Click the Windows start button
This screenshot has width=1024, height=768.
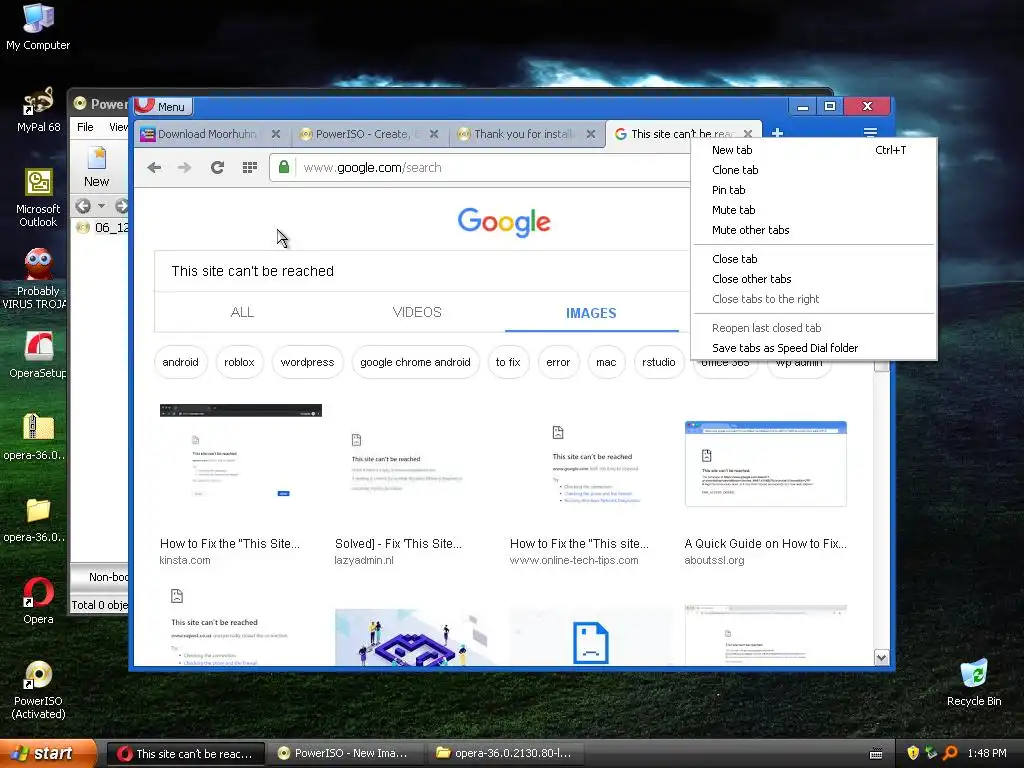point(48,753)
